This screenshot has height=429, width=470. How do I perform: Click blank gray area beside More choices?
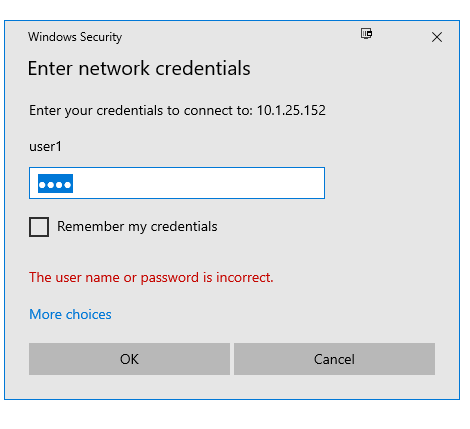pyautogui.click(x=267, y=314)
